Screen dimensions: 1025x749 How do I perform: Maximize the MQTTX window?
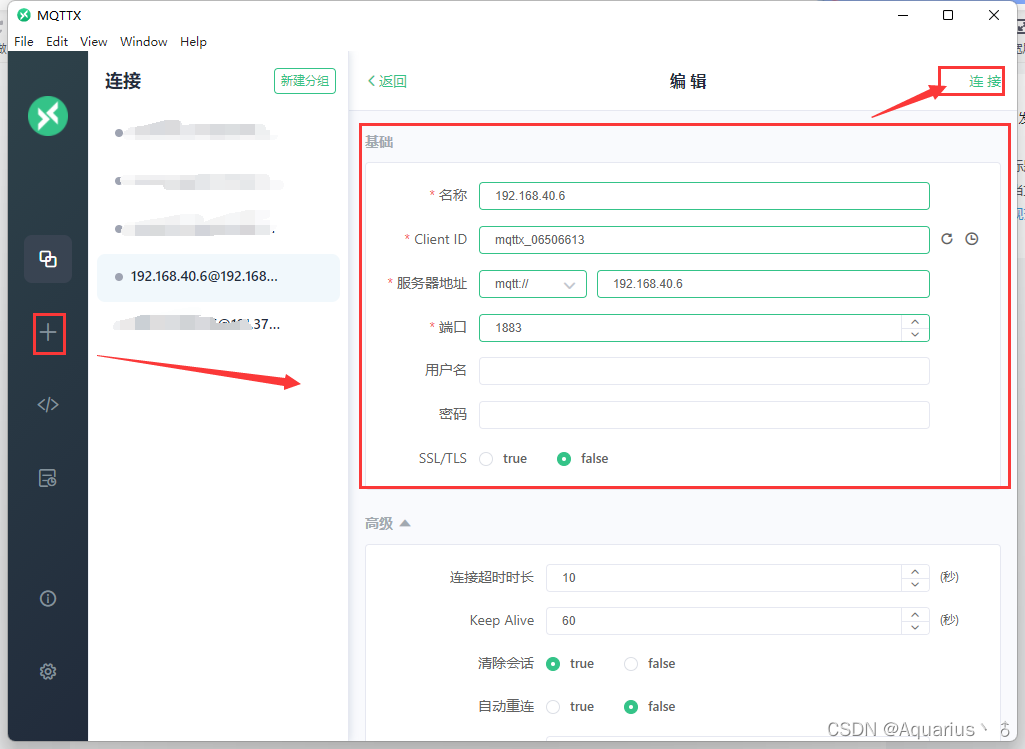948,15
